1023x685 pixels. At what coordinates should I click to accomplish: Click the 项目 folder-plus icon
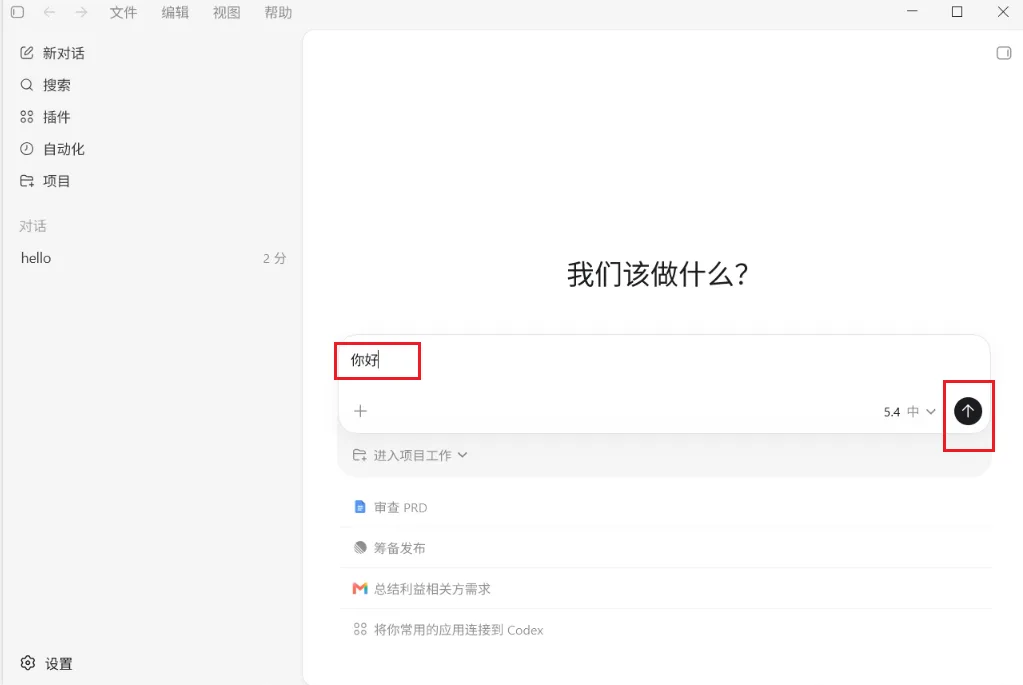27,181
